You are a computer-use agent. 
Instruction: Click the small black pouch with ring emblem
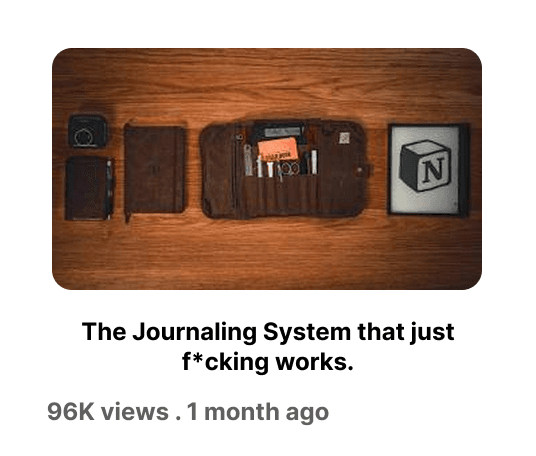88,131
